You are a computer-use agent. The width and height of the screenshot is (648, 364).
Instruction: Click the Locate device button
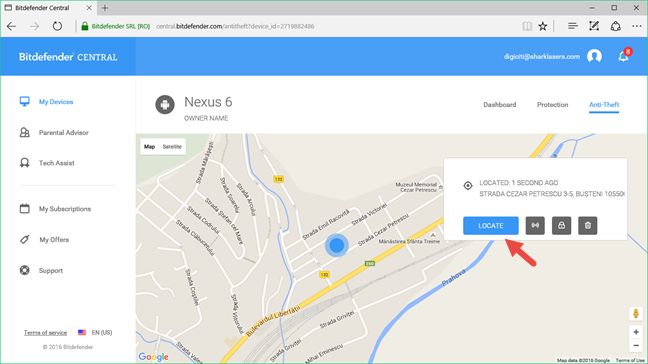click(x=491, y=226)
